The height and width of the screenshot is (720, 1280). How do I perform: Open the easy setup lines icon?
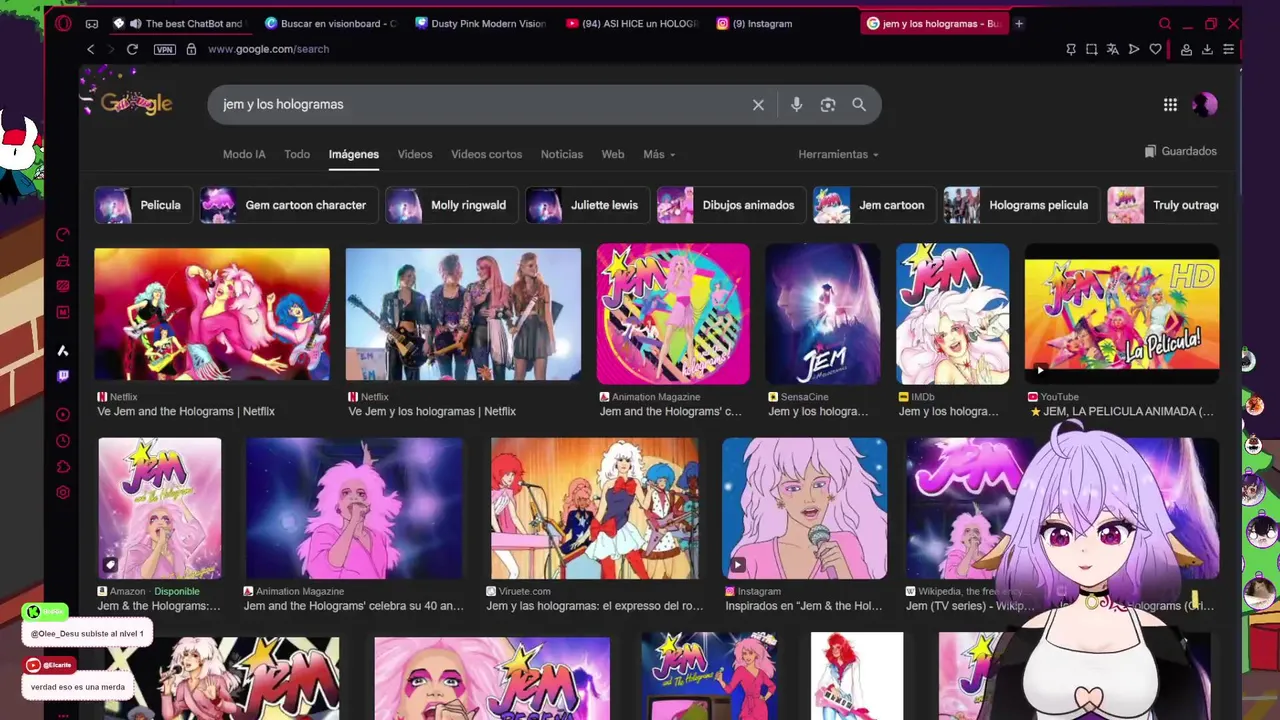[x=1229, y=49]
